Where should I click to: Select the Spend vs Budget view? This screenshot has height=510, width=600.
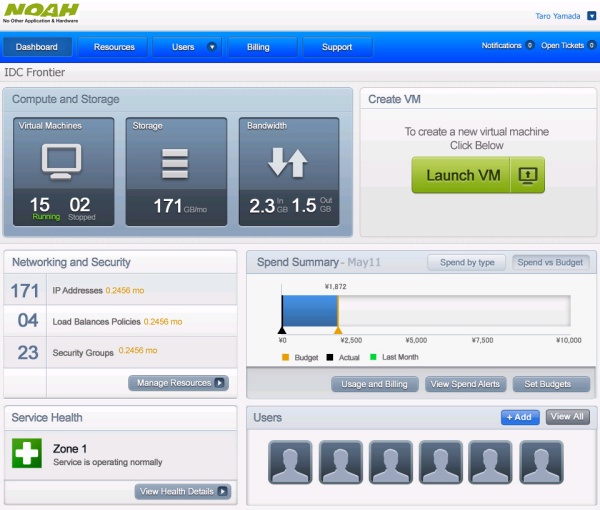[550, 263]
